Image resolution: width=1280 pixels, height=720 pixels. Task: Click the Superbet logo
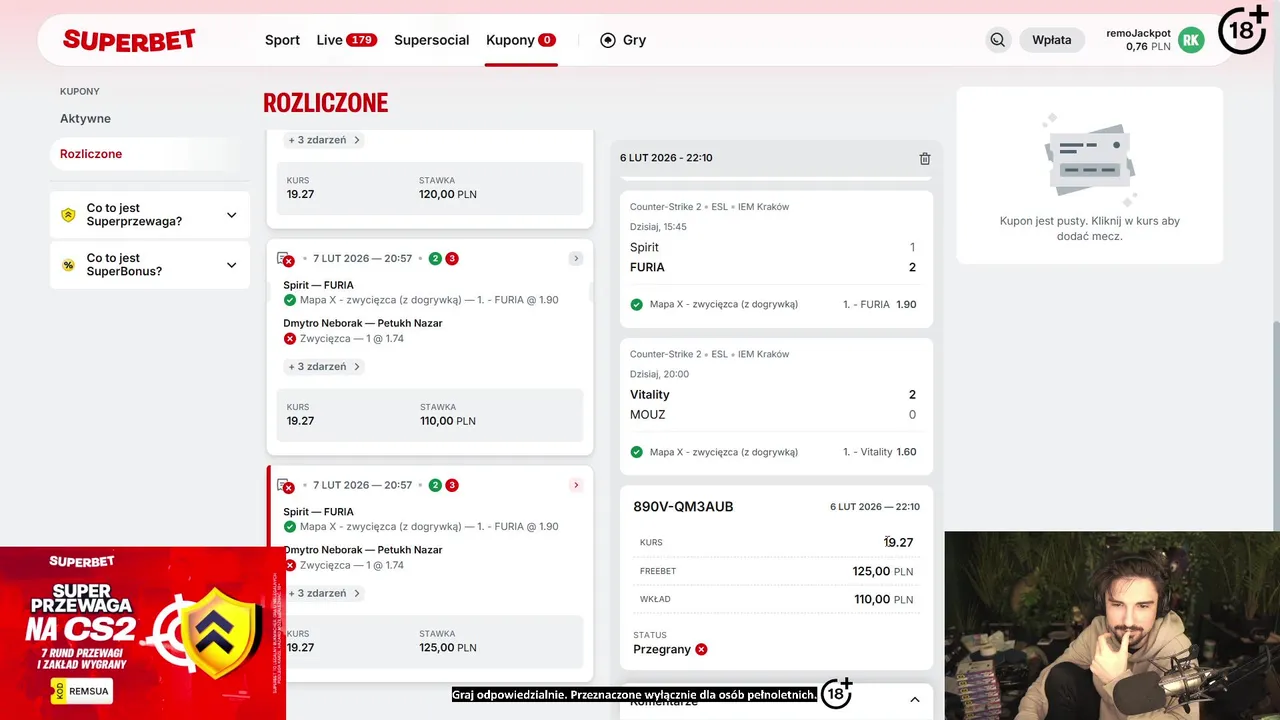point(129,40)
